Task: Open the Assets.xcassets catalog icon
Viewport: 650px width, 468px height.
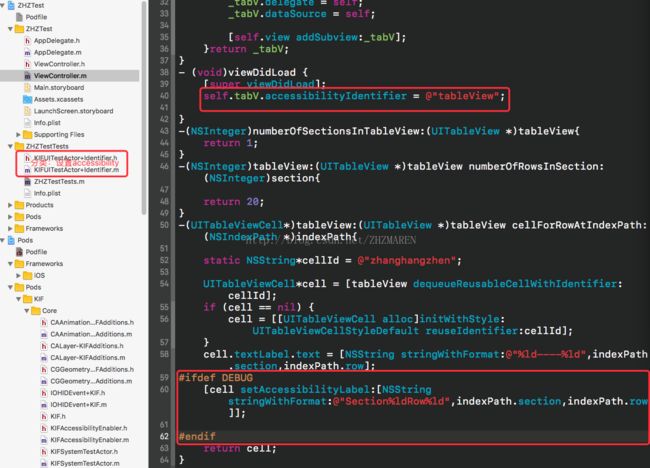Action: [x=27, y=99]
